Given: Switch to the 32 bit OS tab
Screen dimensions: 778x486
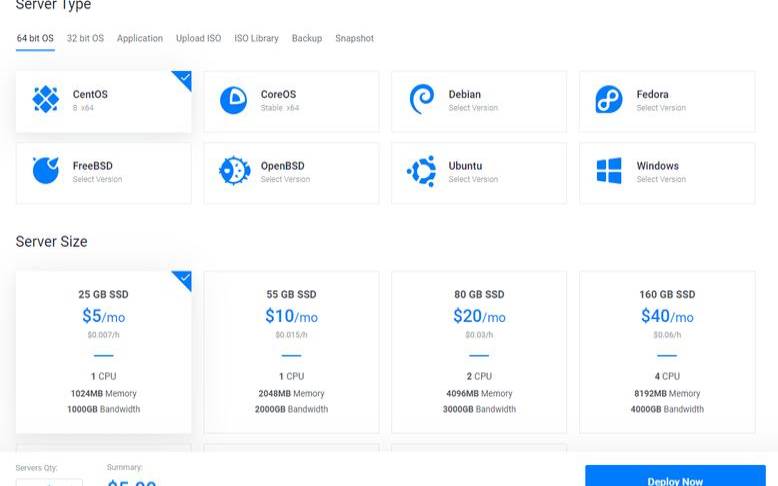Looking at the screenshot, I should [85, 38].
